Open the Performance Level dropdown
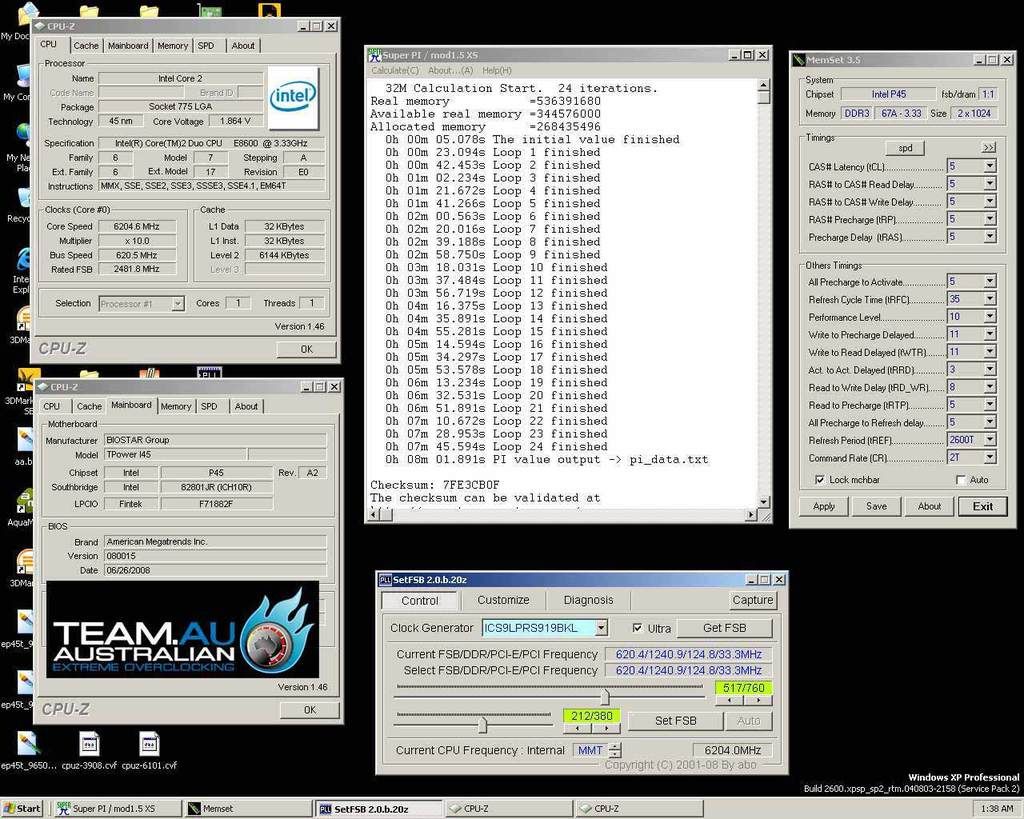1024x819 pixels. [x=990, y=316]
